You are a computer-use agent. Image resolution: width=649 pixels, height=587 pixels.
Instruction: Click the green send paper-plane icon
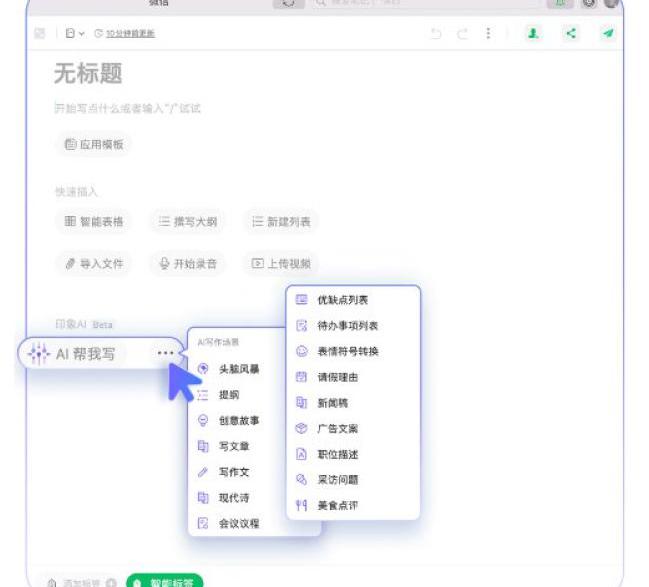(607, 33)
